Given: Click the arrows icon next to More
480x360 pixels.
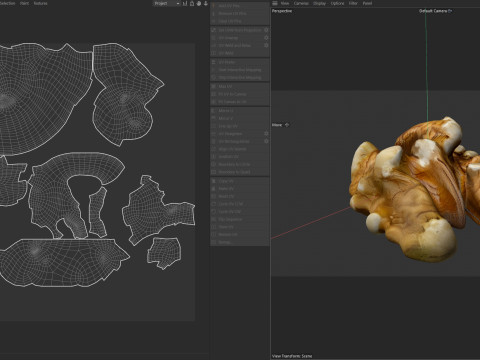Looking at the screenshot, I should pyautogui.click(x=287, y=125).
